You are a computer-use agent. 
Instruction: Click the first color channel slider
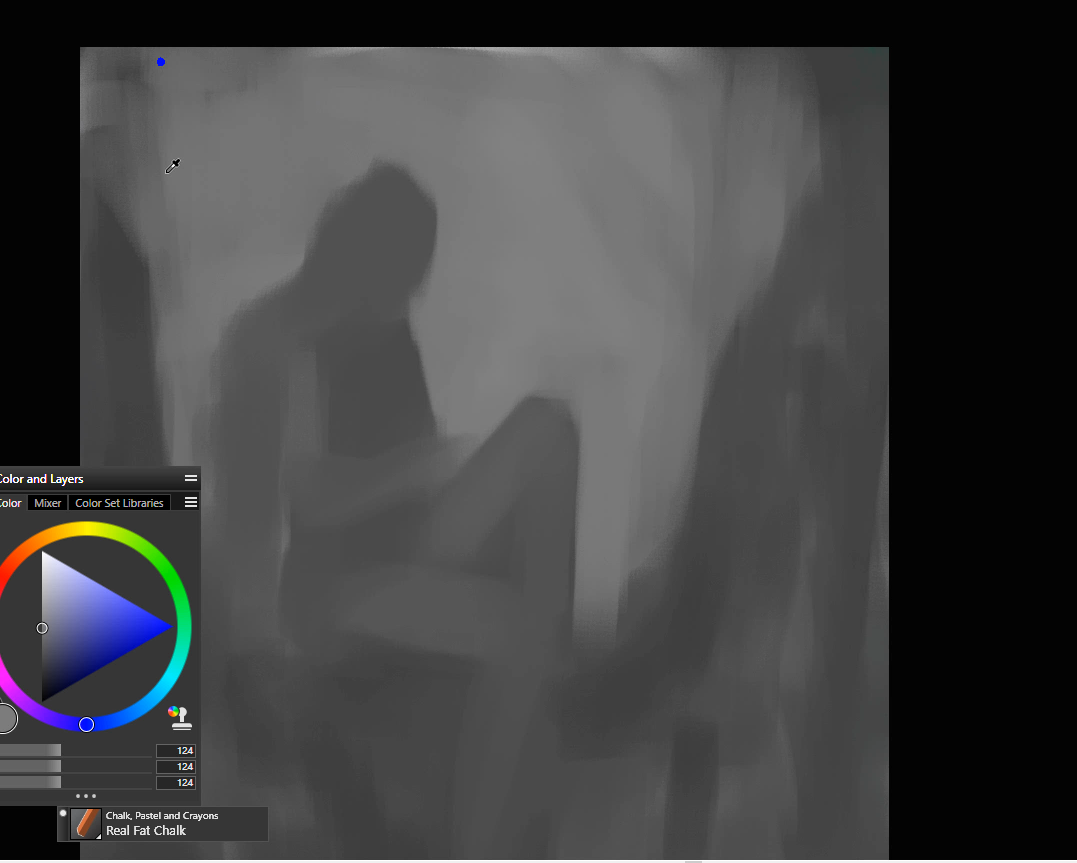30,750
